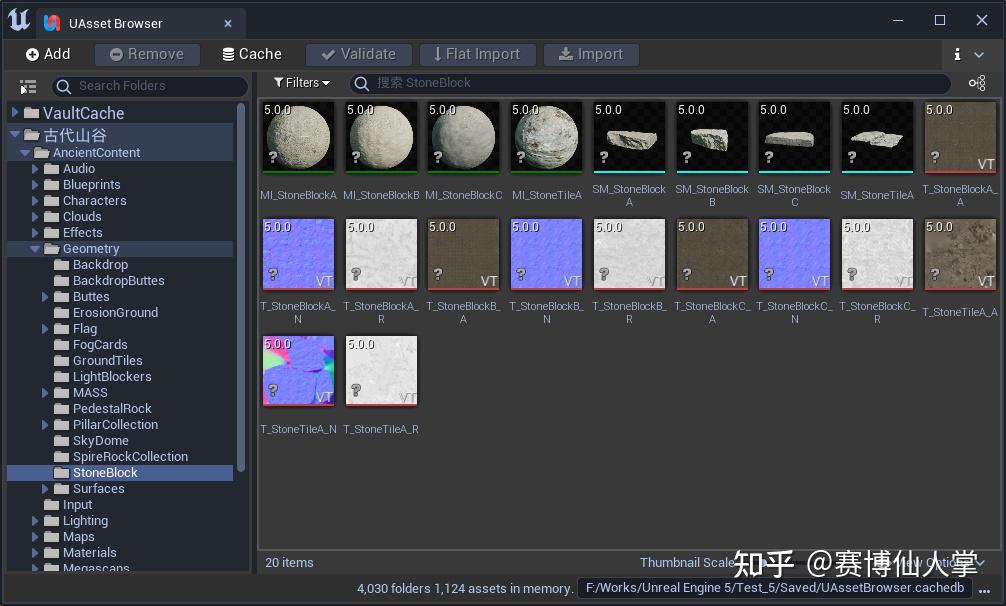Collapse the AncientContent folder
The image size is (1006, 606).
coord(24,152)
